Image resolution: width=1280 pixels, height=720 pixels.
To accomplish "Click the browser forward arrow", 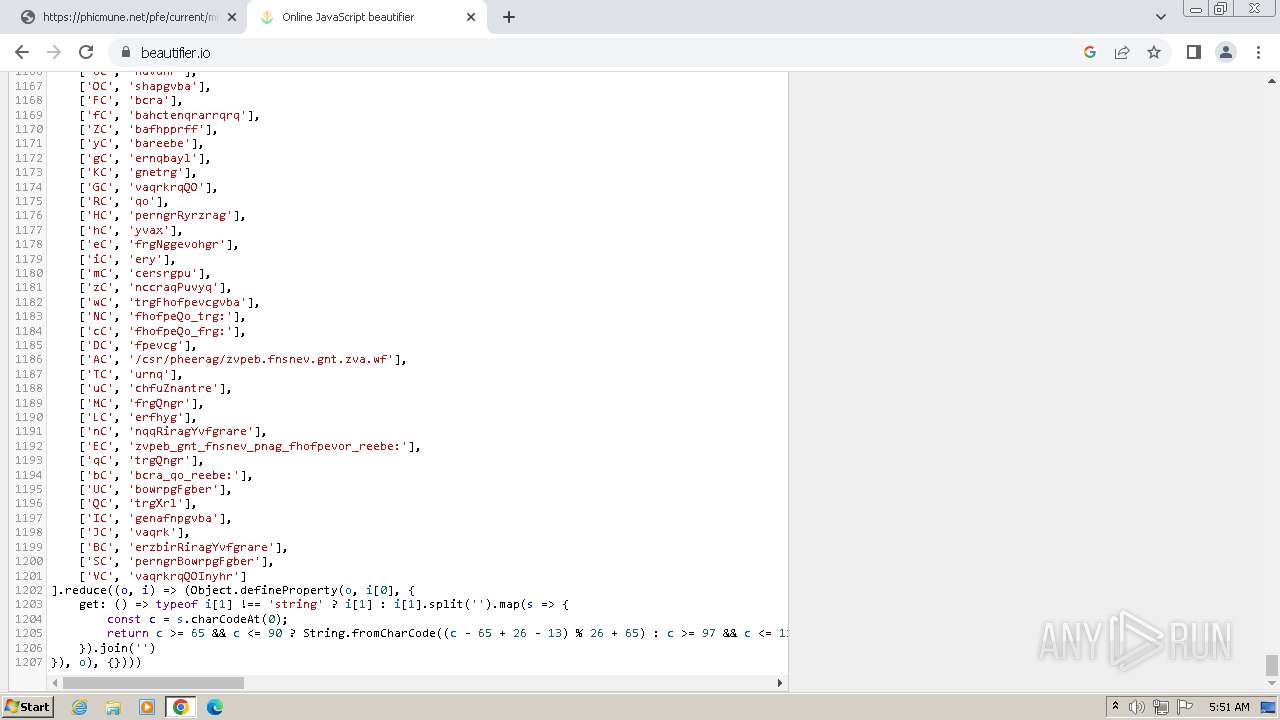I will pos(54,52).
